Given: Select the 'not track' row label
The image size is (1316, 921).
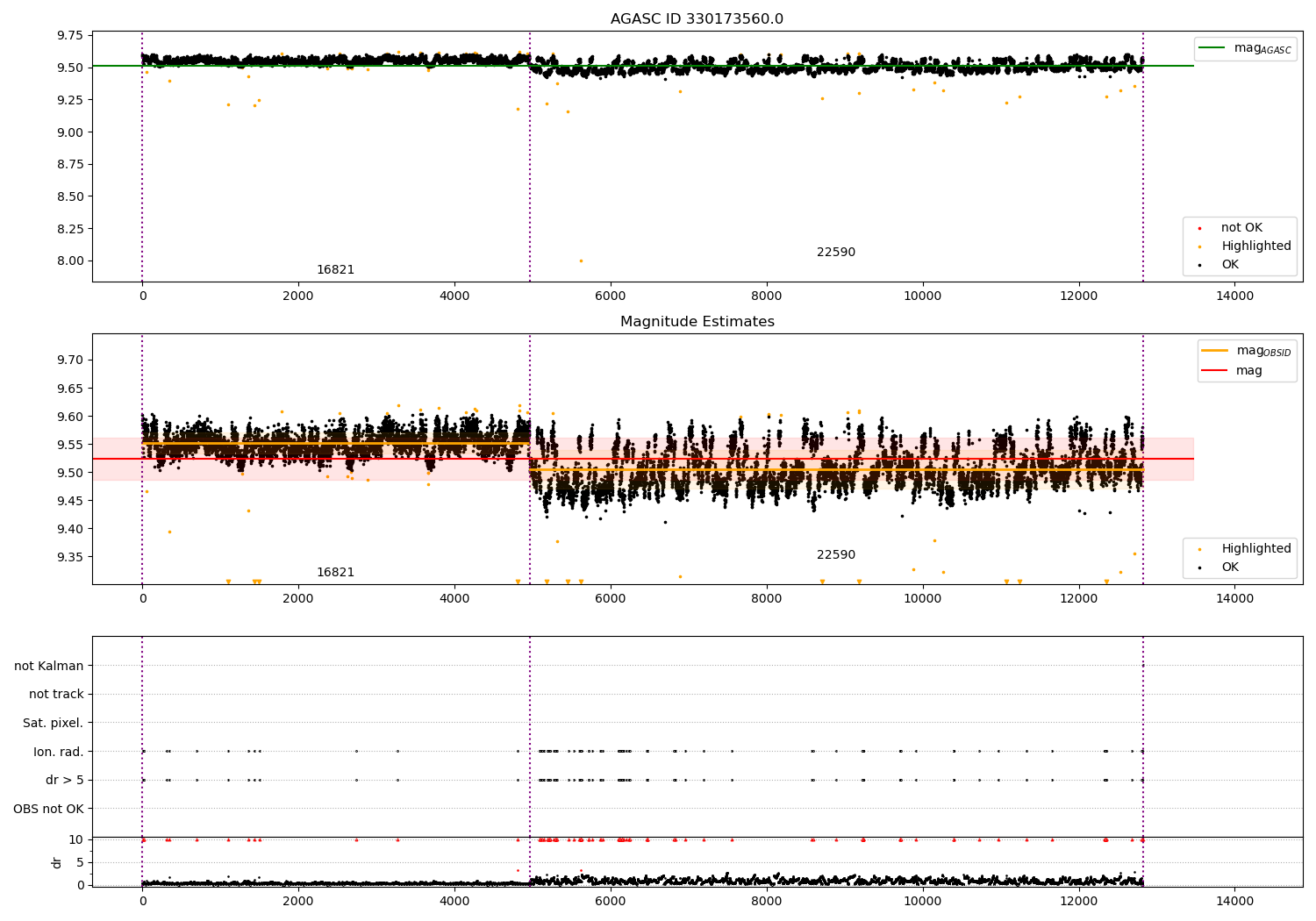Looking at the screenshot, I should click(56, 695).
